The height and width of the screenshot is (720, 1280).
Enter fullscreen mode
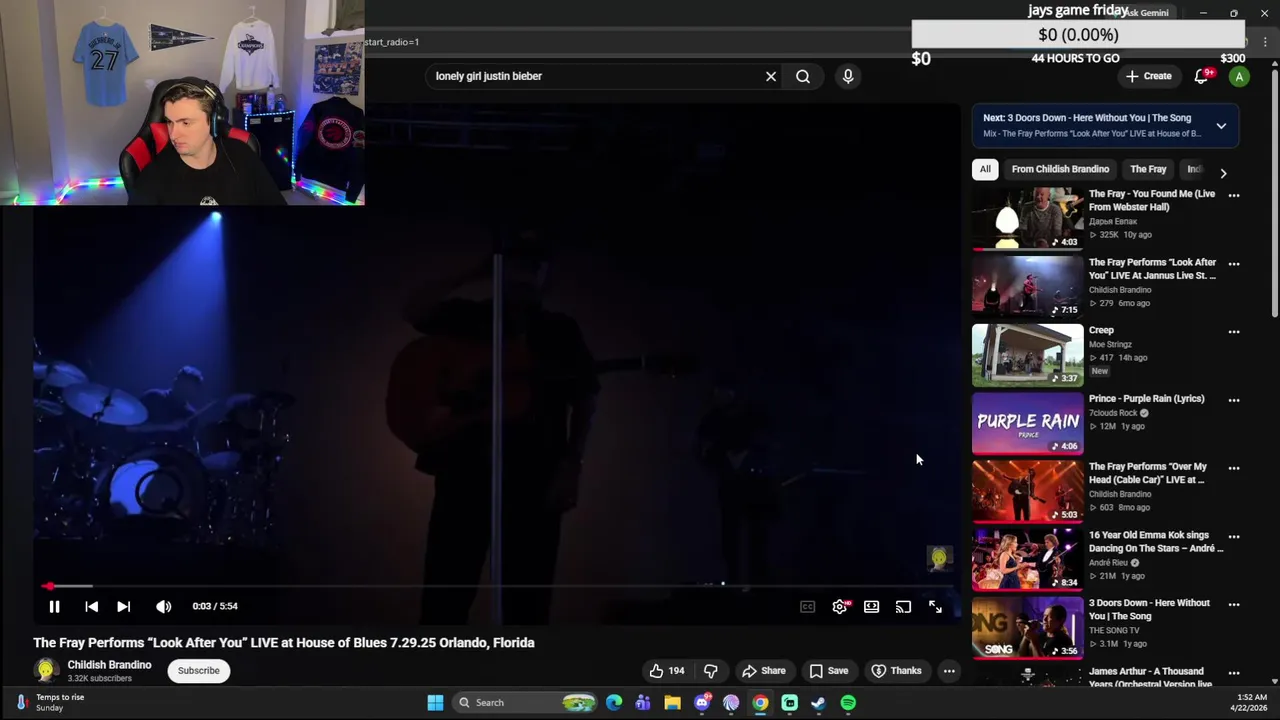click(x=935, y=606)
